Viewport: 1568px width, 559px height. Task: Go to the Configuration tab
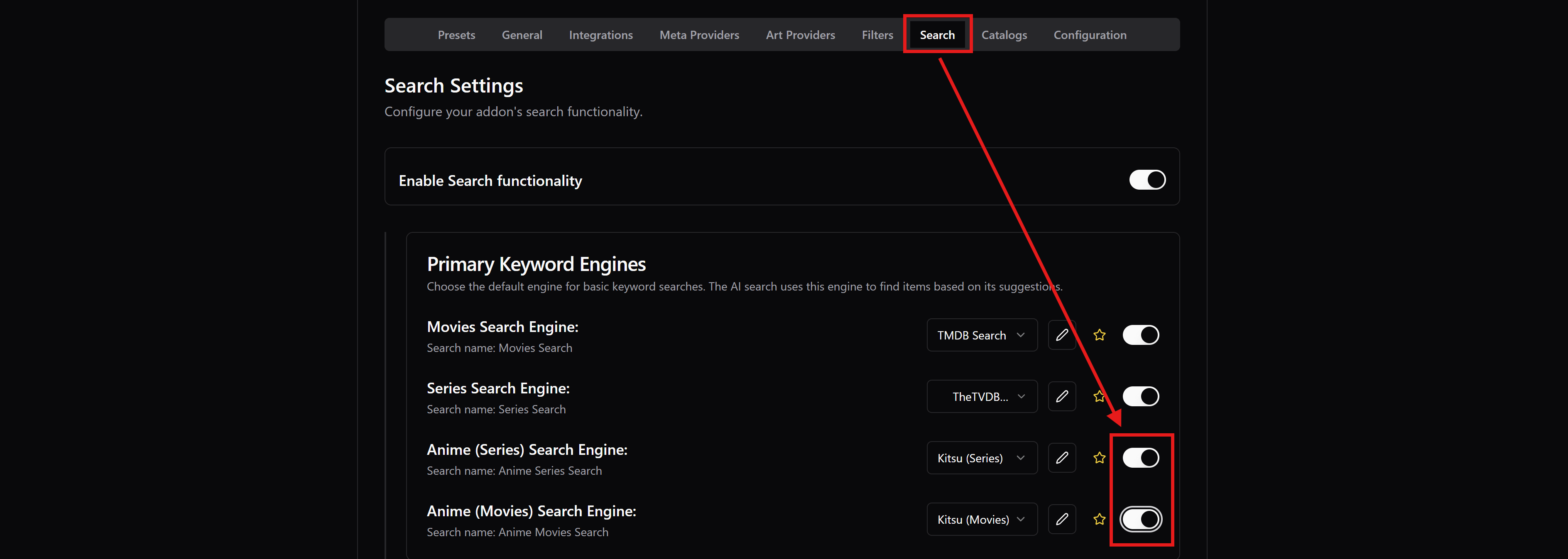(x=1090, y=35)
